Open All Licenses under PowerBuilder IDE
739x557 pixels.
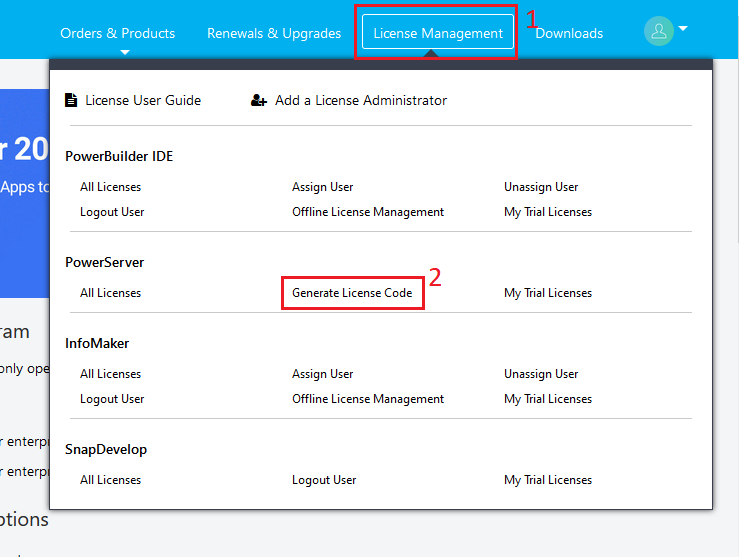coord(110,187)
